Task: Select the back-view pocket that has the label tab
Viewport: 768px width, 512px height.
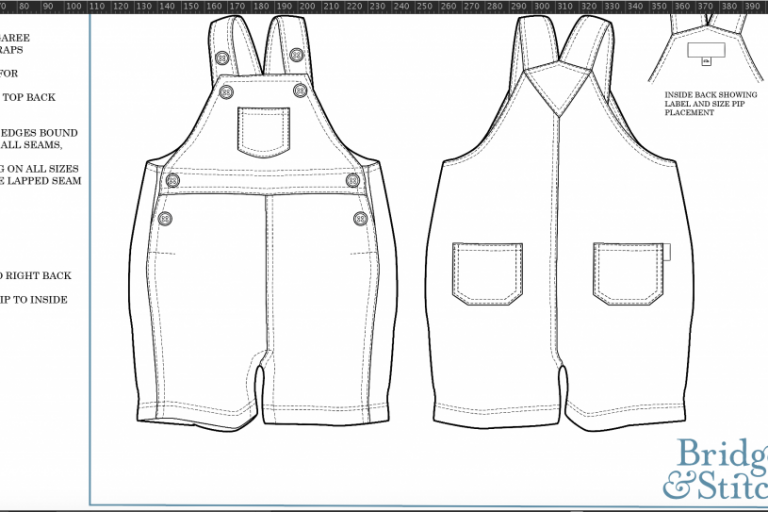Action: 629,274
